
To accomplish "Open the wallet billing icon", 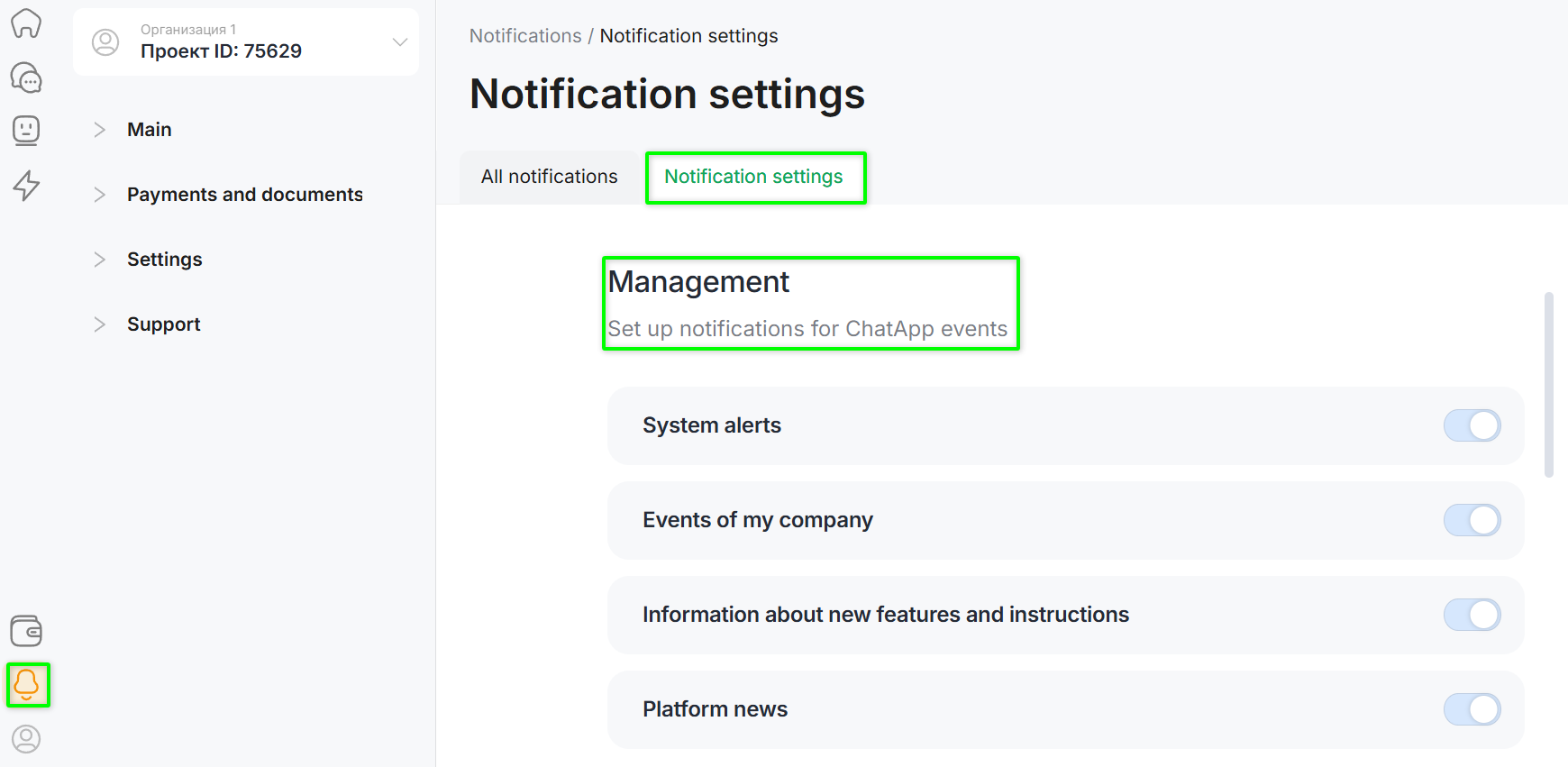I will (x=26, y=631).
